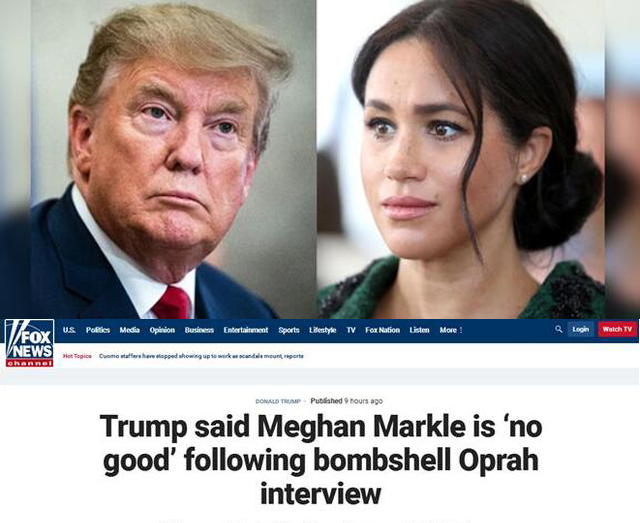Navigate to Business news

pyautogui.click(x=199, y=330)
